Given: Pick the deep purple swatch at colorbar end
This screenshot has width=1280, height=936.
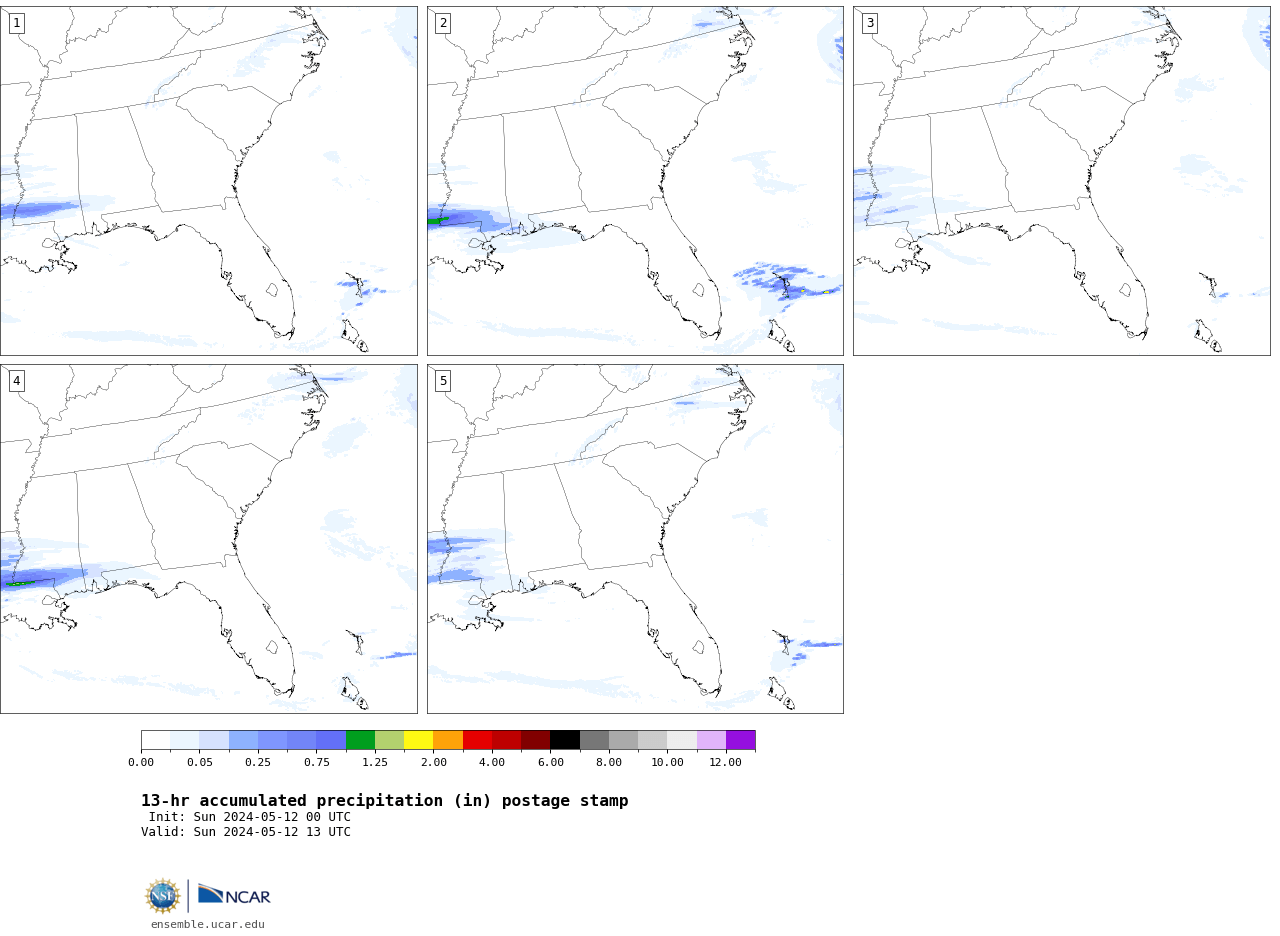Looking at the screenshot, I should [x=741, y=740].
